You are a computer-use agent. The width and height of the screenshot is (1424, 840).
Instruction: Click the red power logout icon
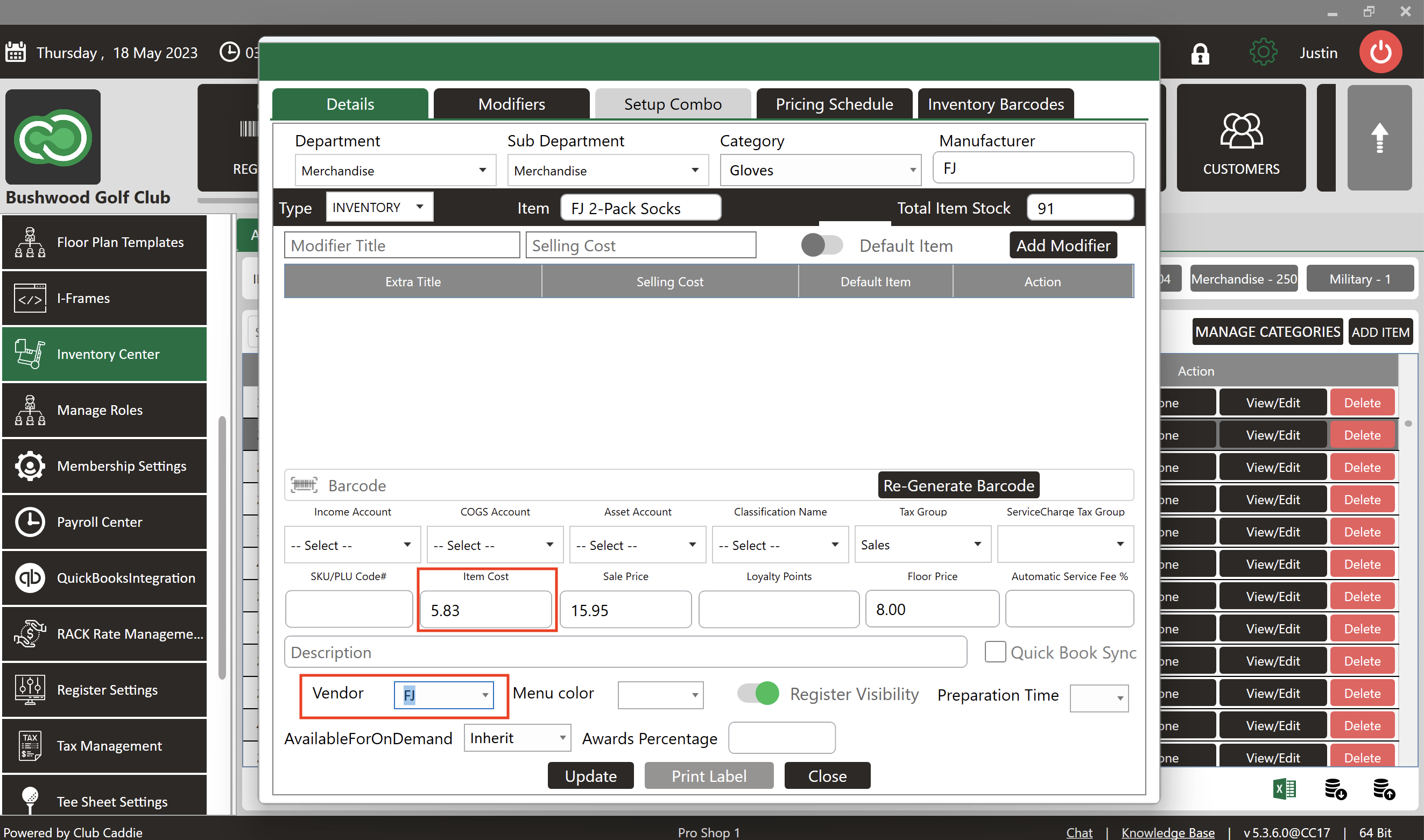pyautogui.click(x=1380, y=52)
